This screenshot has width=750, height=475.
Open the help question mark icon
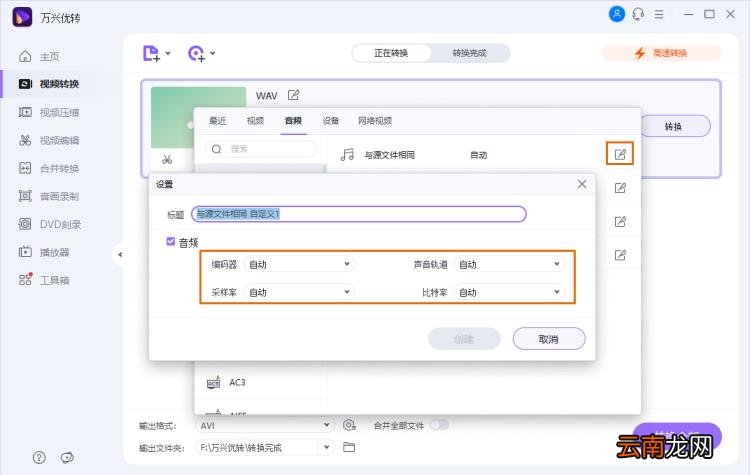tap(39, 457)
